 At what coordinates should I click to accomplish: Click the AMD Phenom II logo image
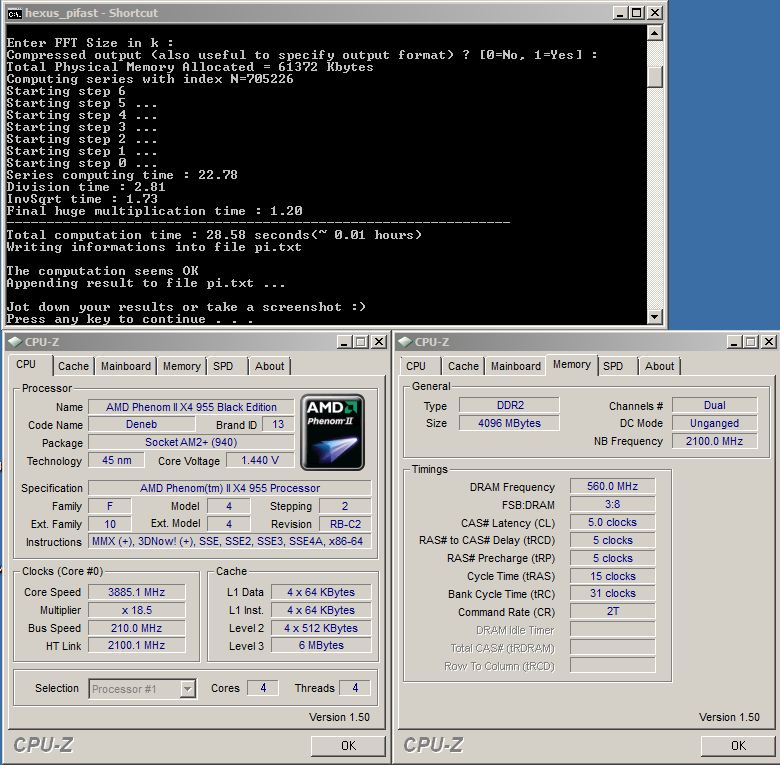[x=332, y=432]
